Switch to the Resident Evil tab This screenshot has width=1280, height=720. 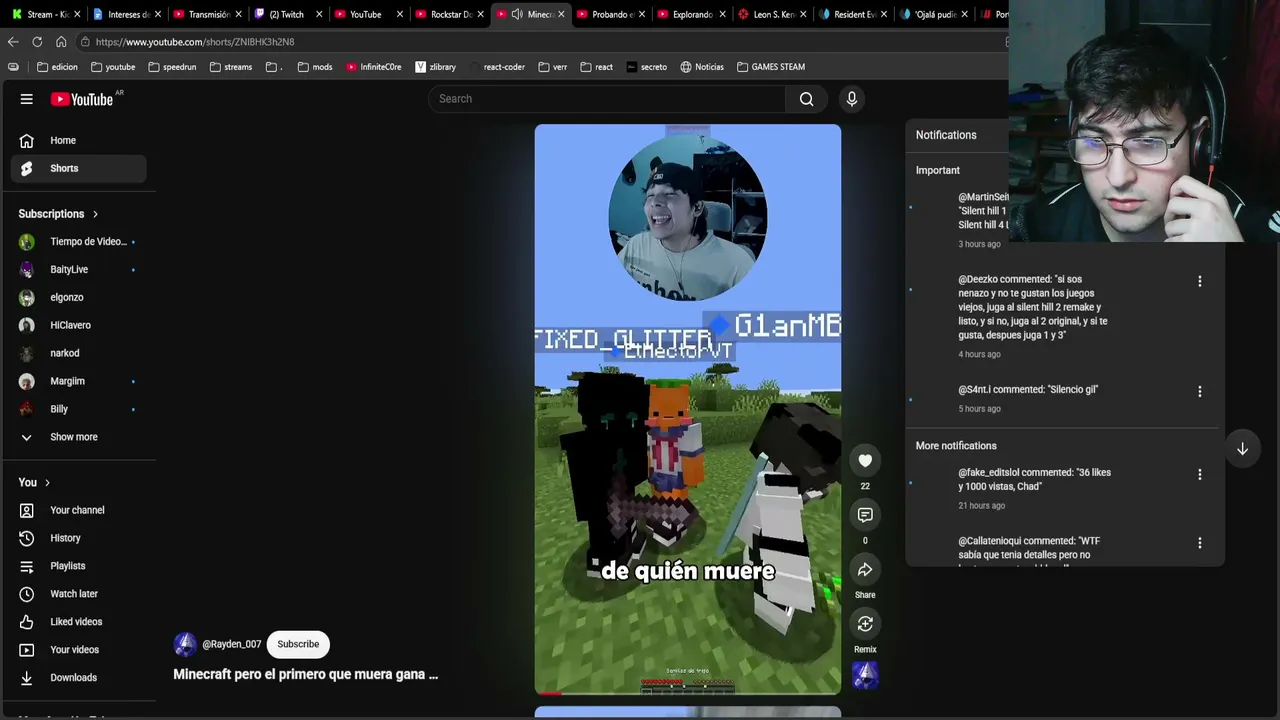click(853, 14)
